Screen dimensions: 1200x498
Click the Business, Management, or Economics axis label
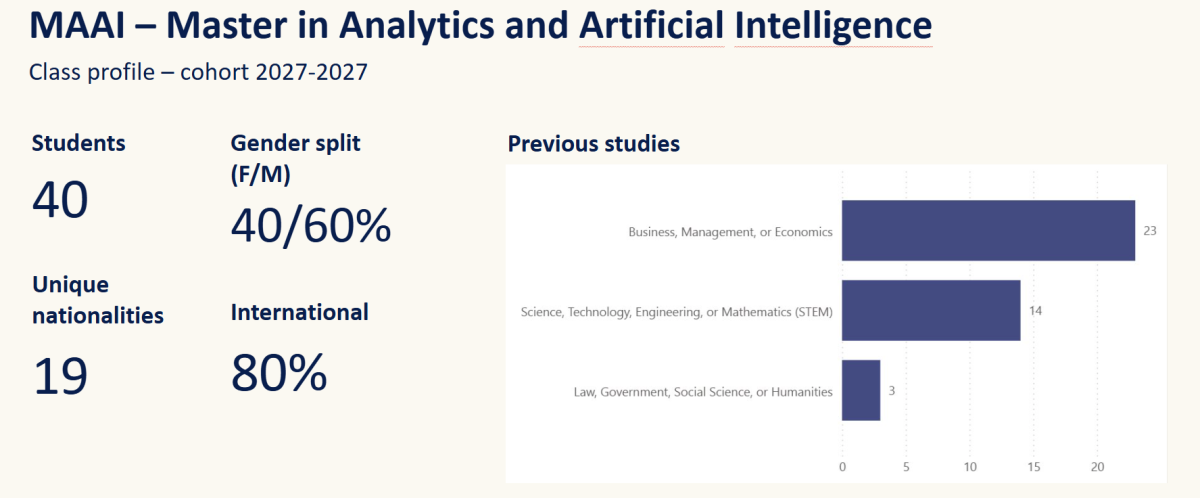click(730, 232)
